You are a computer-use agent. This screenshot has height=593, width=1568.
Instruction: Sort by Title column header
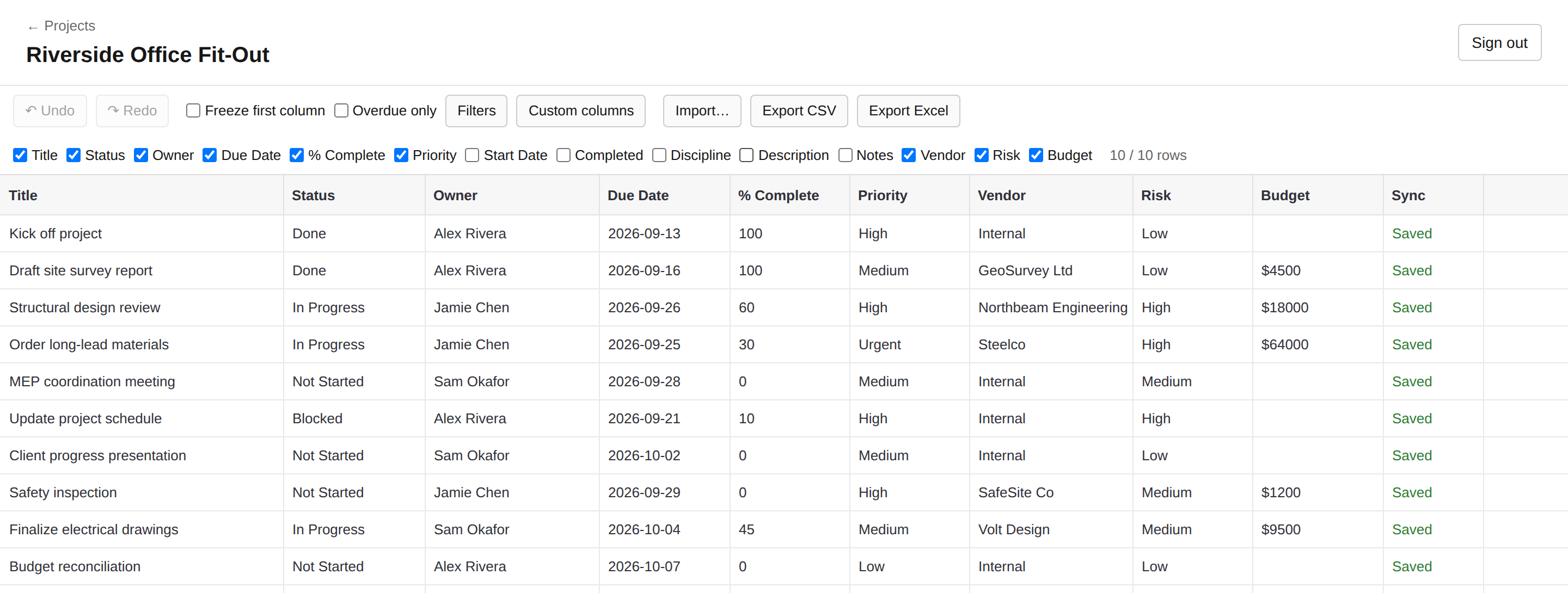[x=142, y=195]
